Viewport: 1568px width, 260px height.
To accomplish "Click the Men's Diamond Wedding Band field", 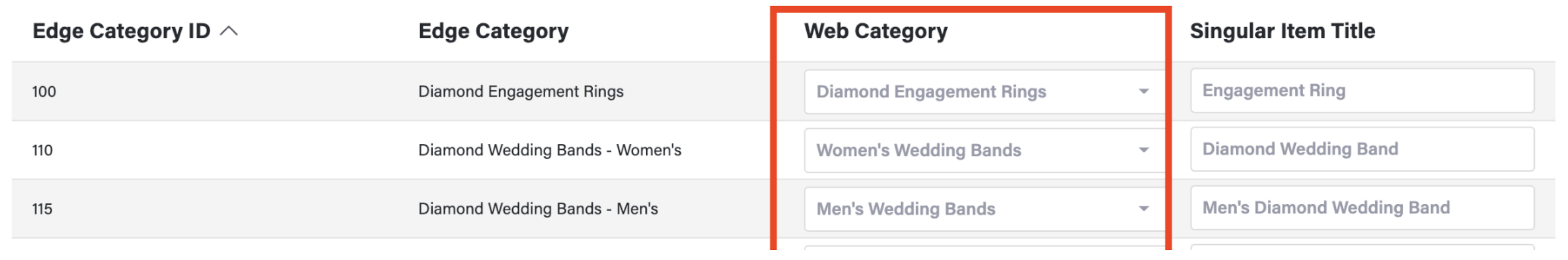I will 1362,208.
